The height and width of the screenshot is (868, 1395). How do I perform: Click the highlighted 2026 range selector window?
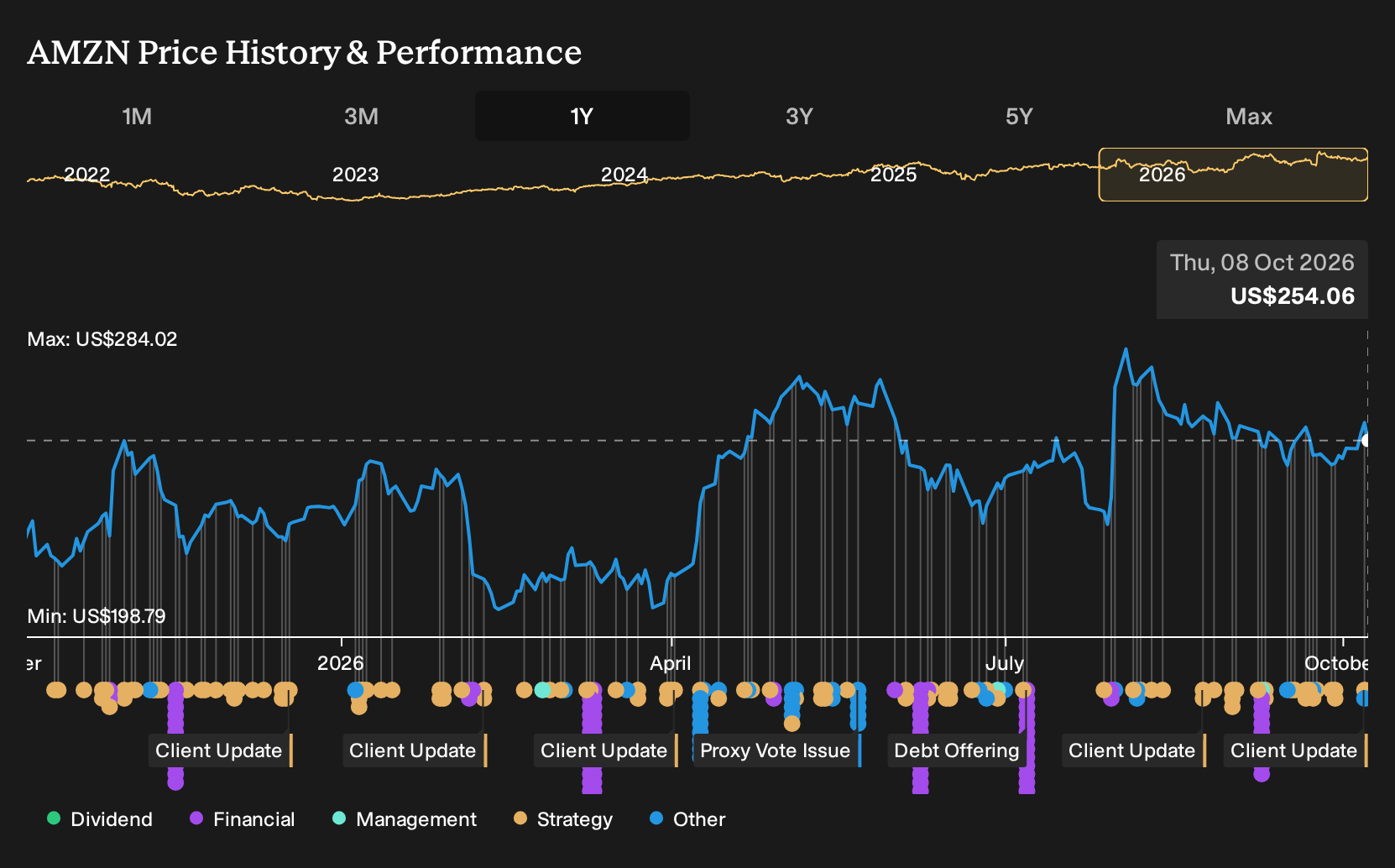[1233, 175]
